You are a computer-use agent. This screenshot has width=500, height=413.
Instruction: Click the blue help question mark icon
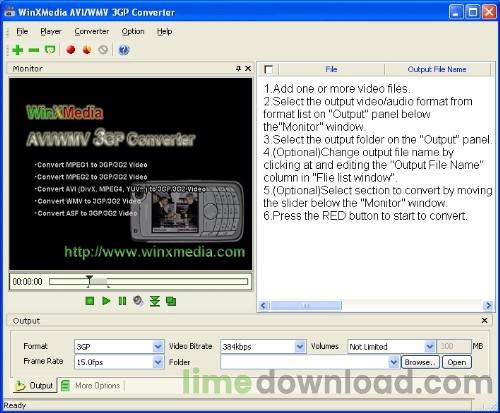click(x=124, y=50)
